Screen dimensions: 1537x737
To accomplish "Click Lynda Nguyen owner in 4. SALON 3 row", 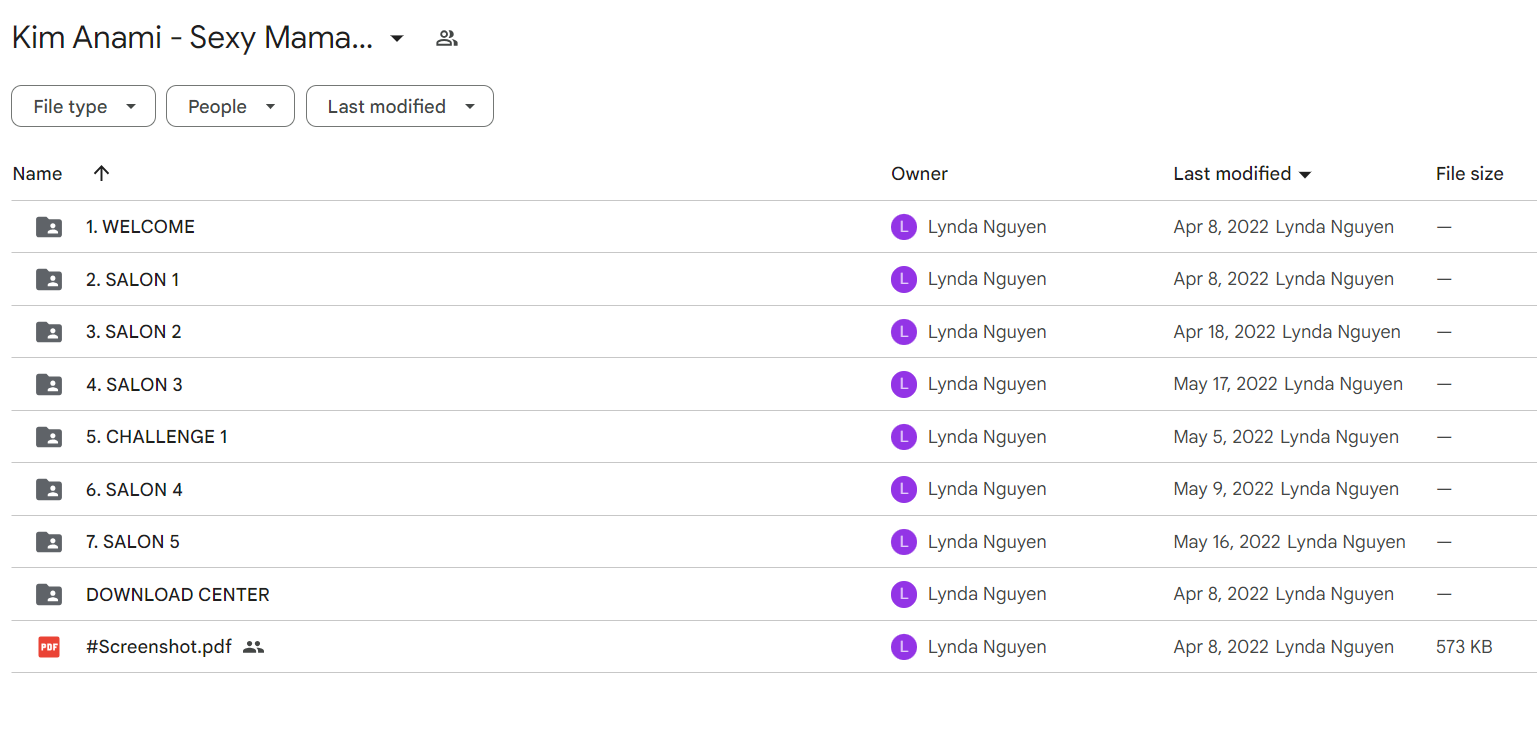I will [x=987, y=385].
